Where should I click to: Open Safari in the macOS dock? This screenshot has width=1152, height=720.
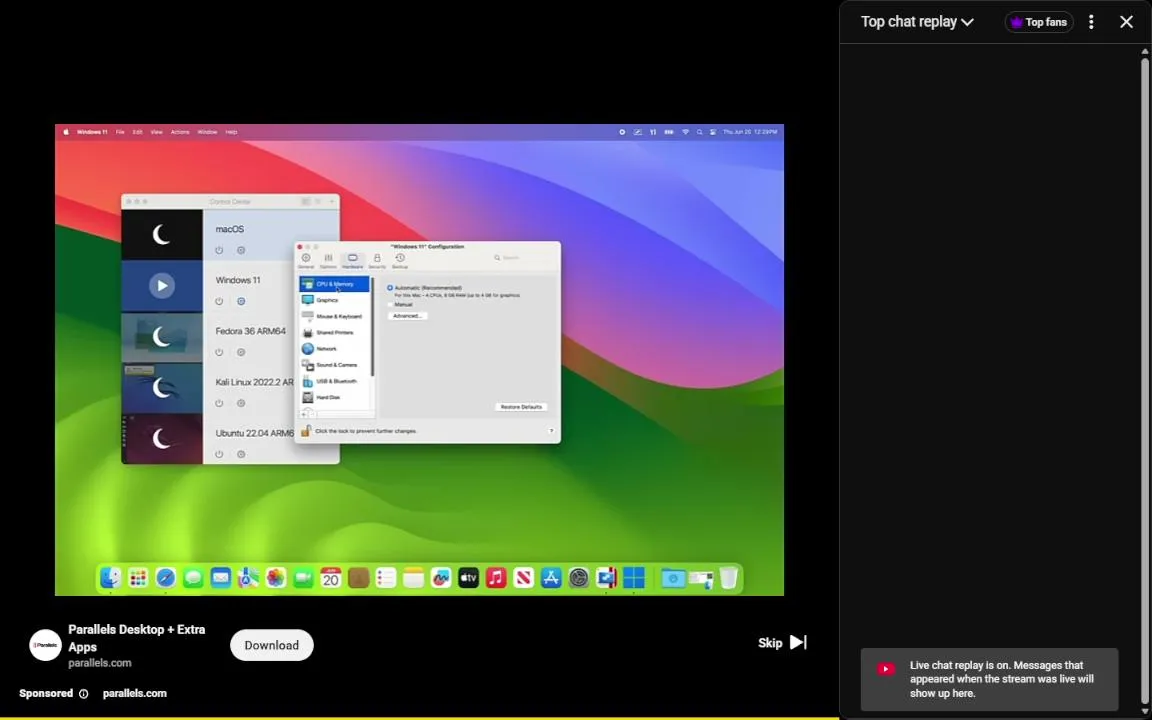coord(165,578)
